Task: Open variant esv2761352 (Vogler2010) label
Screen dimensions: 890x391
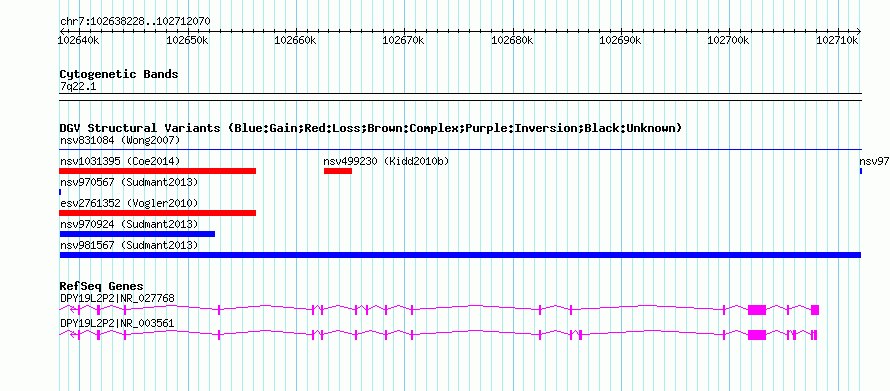Action: 129,203
